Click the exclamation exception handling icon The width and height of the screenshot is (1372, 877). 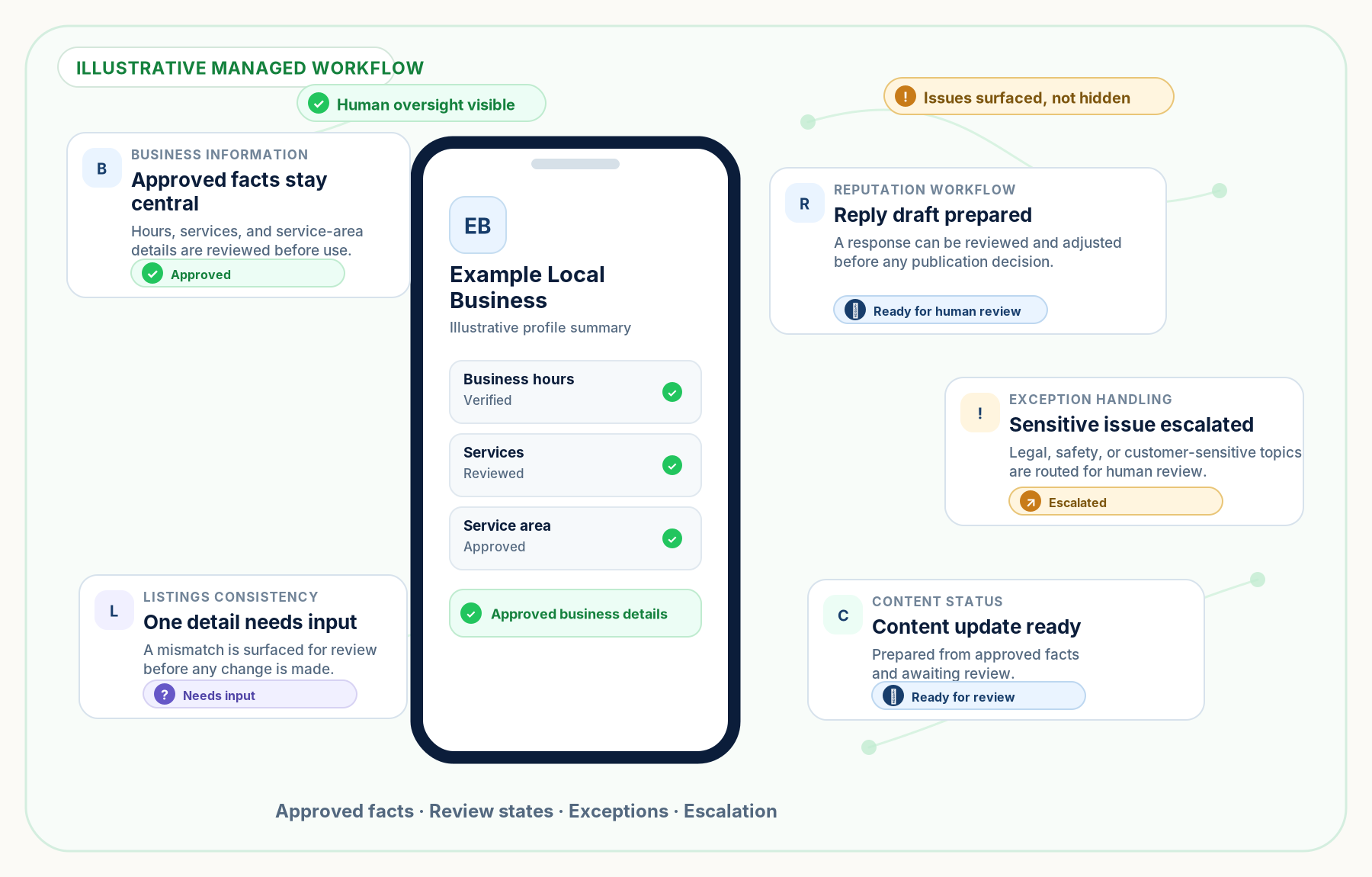[x=980, y=413]
